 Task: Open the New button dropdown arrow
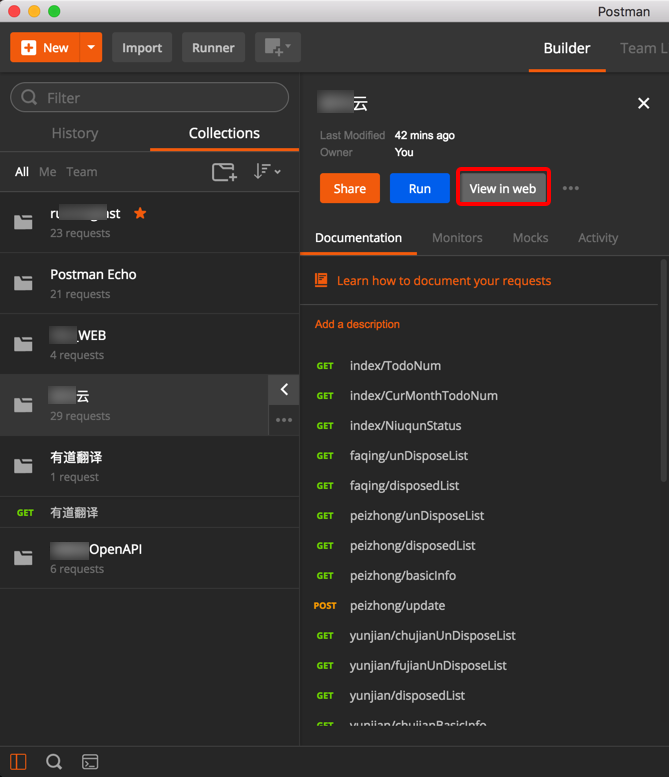91,48
